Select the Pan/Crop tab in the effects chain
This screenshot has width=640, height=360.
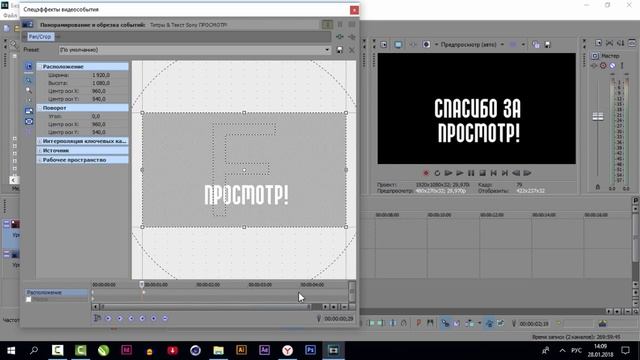[40, 37]
